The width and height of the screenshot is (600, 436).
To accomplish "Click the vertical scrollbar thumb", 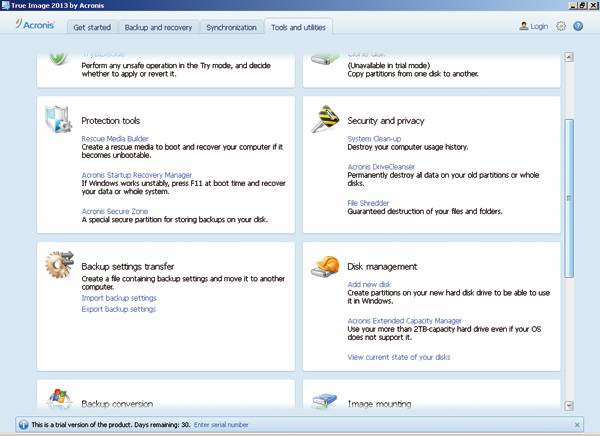I will point(569,198).
